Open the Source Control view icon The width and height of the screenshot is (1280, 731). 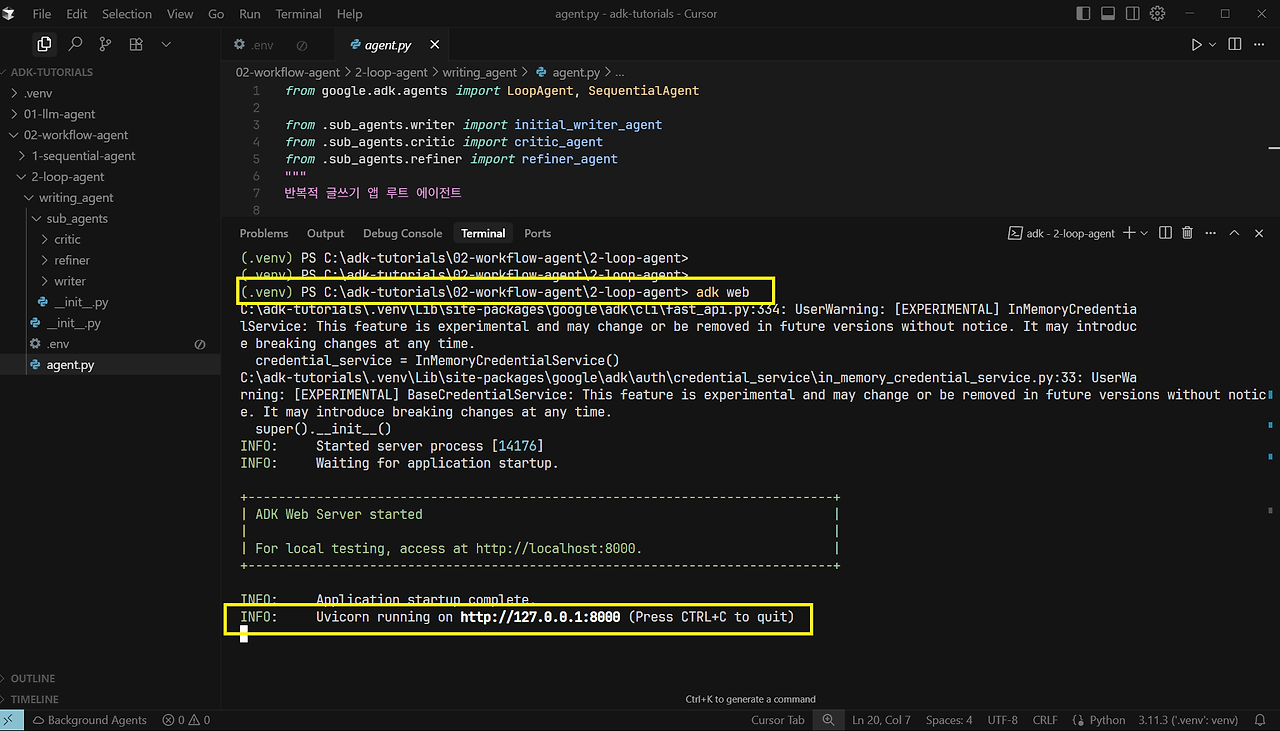click(x=106, y=44)
